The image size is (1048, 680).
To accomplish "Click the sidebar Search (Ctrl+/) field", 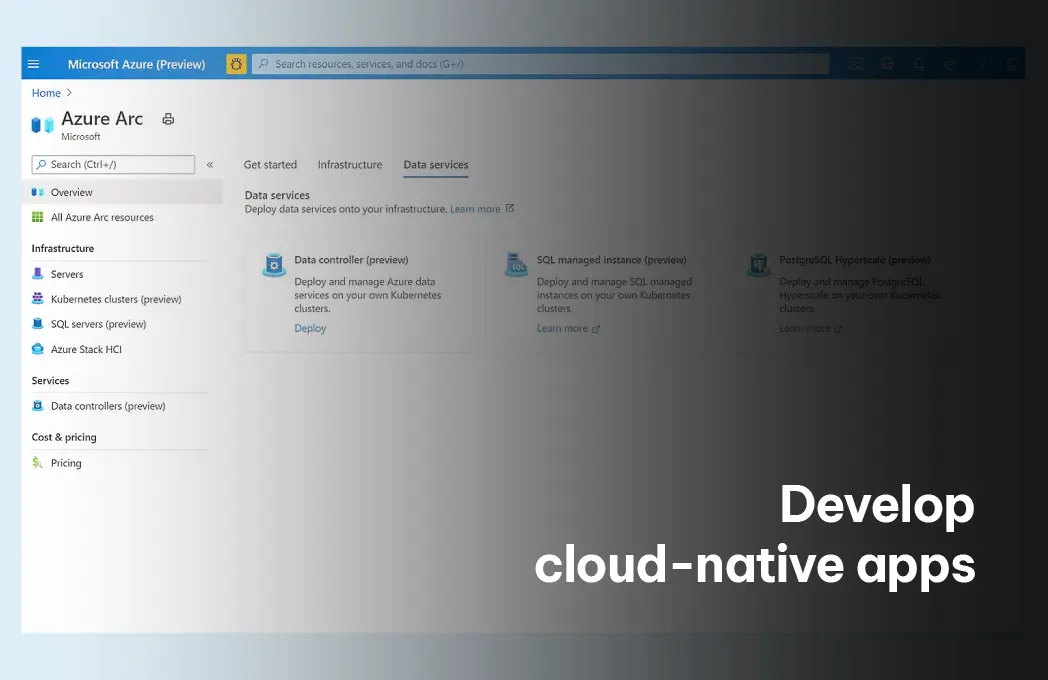I will click(112, 164).
